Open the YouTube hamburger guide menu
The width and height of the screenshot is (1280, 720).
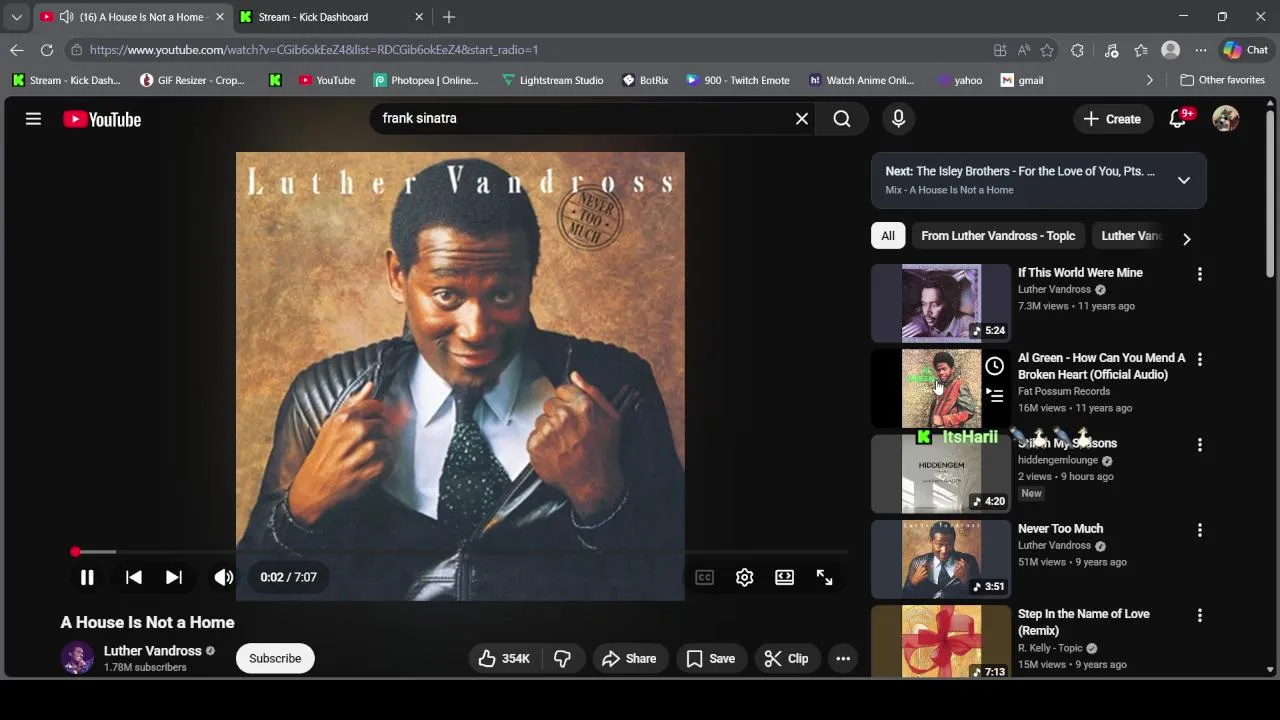coord(33,119)
